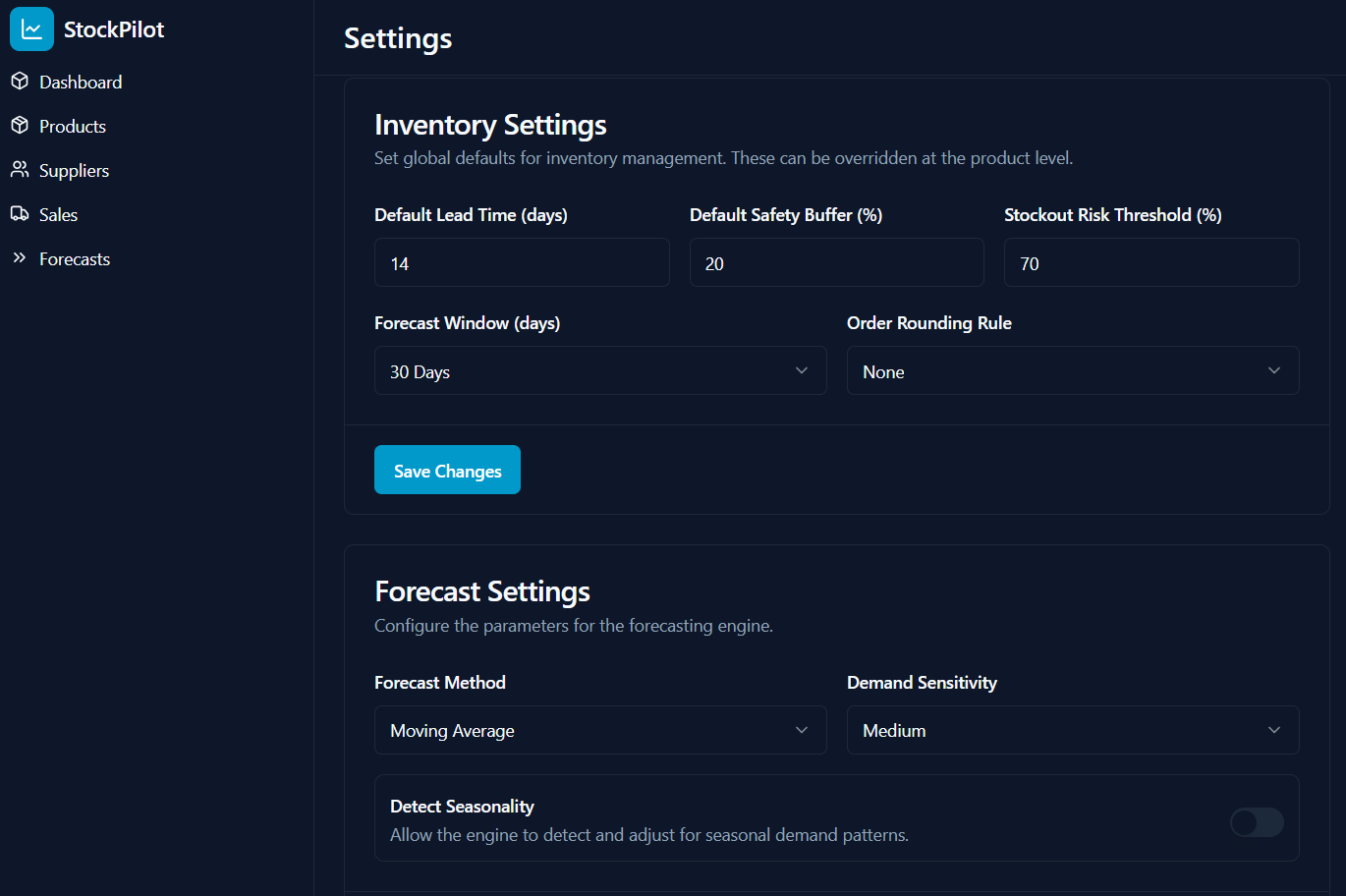Click the StockPilot logo icon
Image resolution: width=1346 pixels, height=896 pixels.
pyautogui.click(x=30, y=28)
